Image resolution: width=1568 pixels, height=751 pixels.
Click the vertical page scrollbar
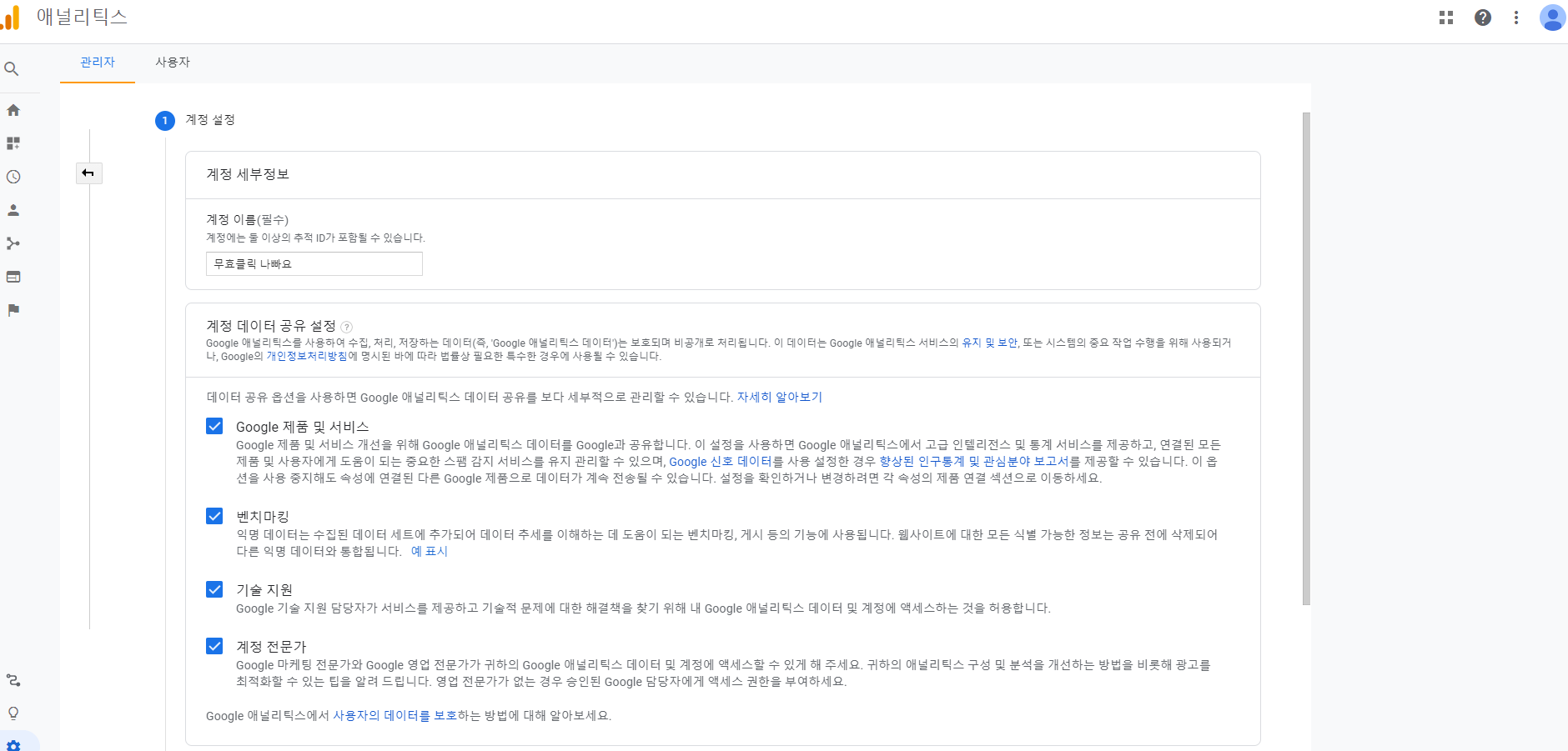[1306, 358]
